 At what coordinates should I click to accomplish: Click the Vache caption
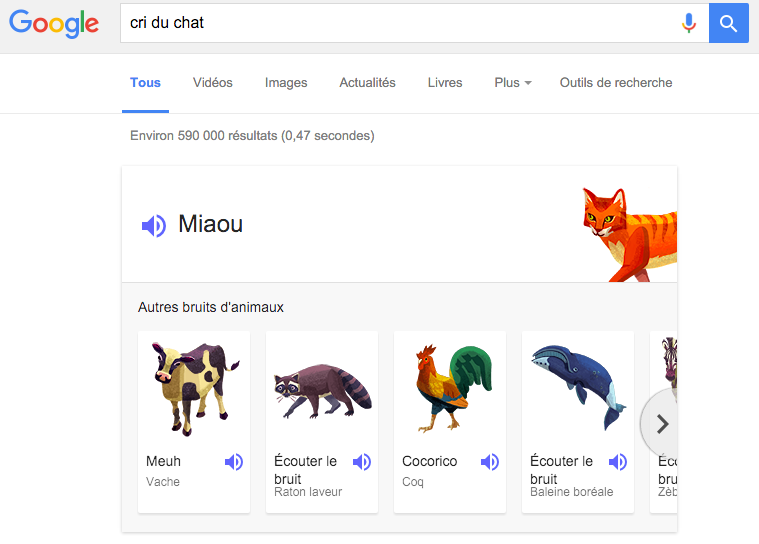163,482
